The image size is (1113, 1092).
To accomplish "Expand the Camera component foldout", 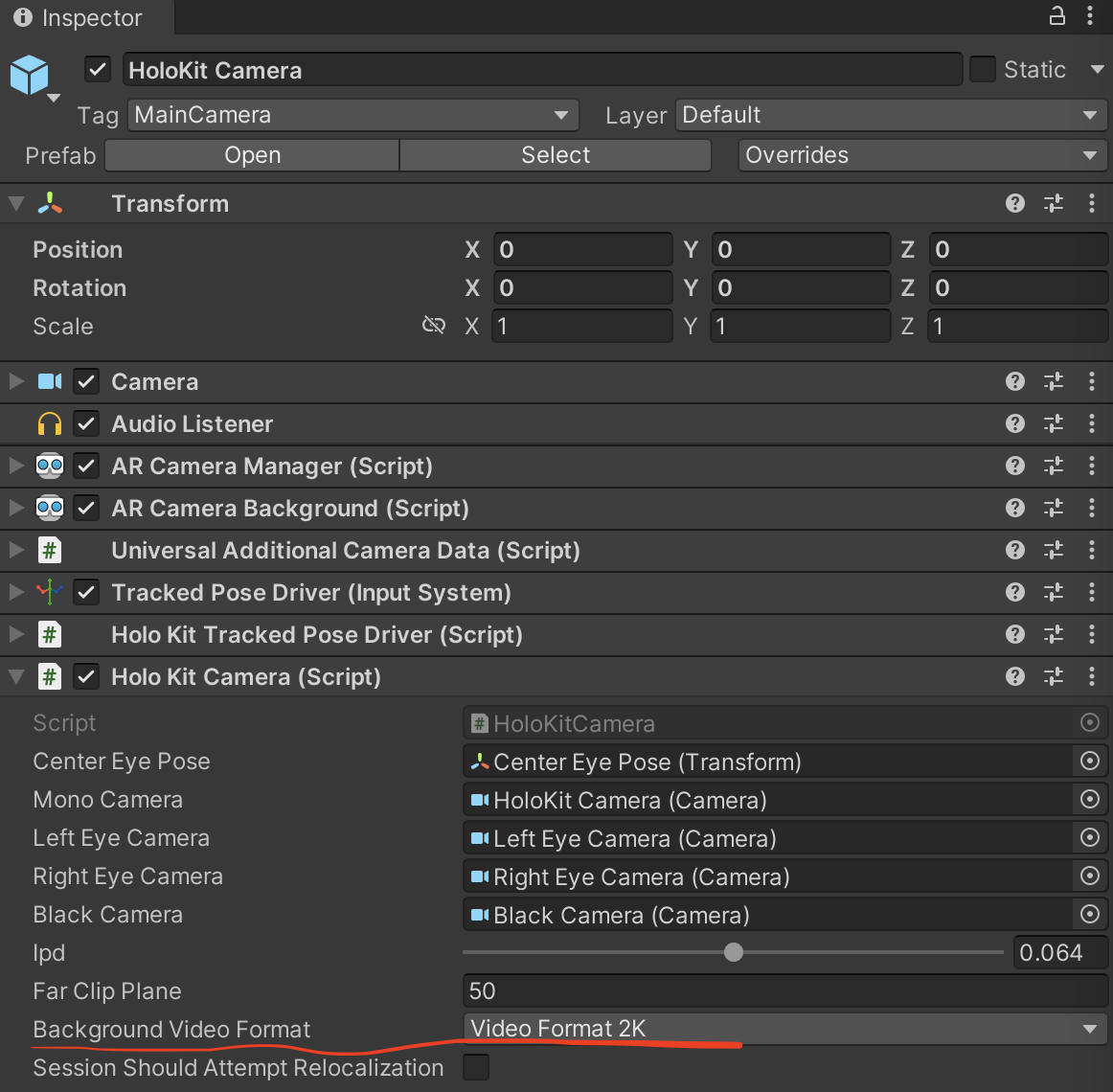I will [16, 382].
